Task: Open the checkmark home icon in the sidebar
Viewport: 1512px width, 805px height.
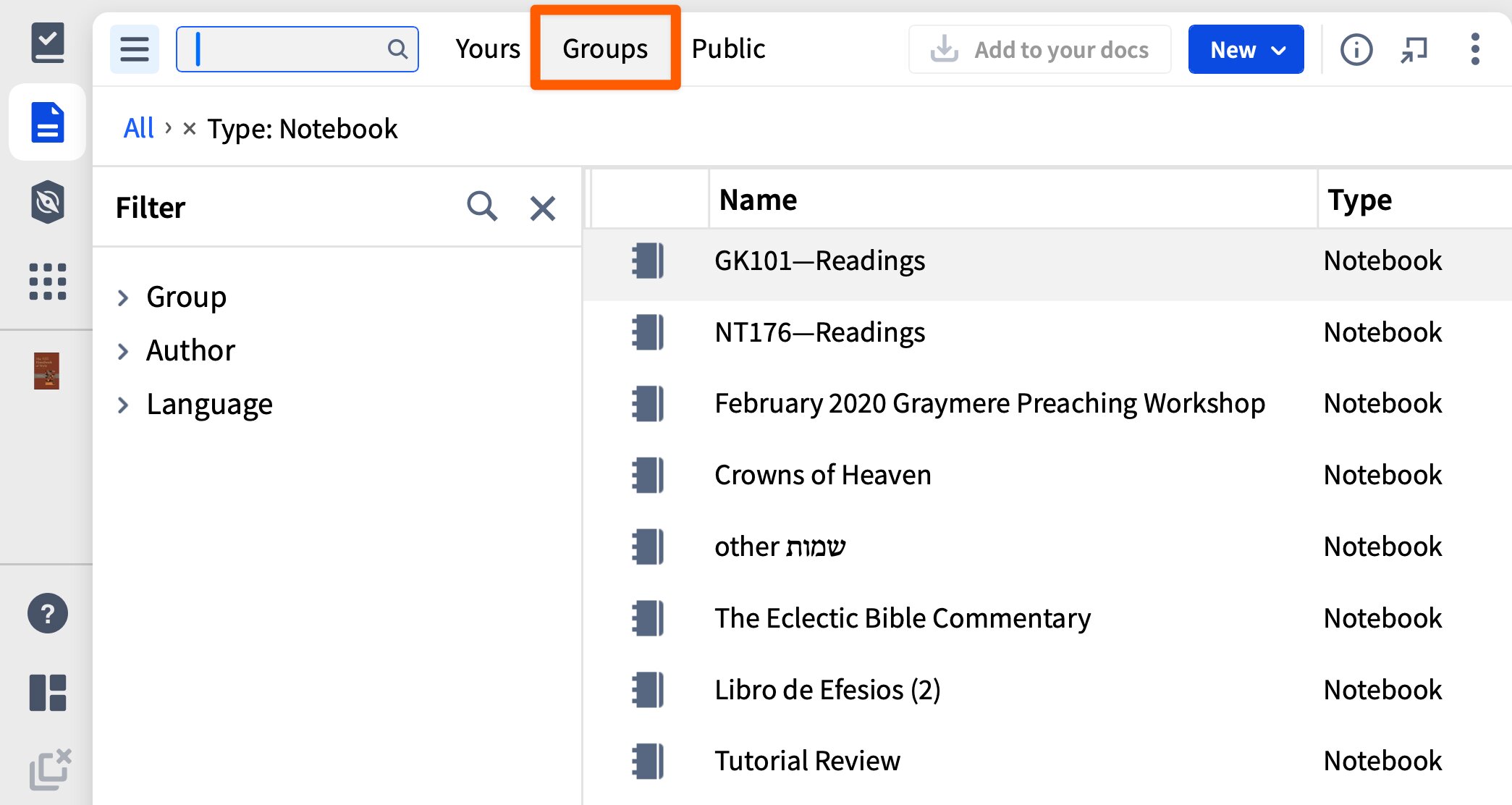Action: point(48,43)
